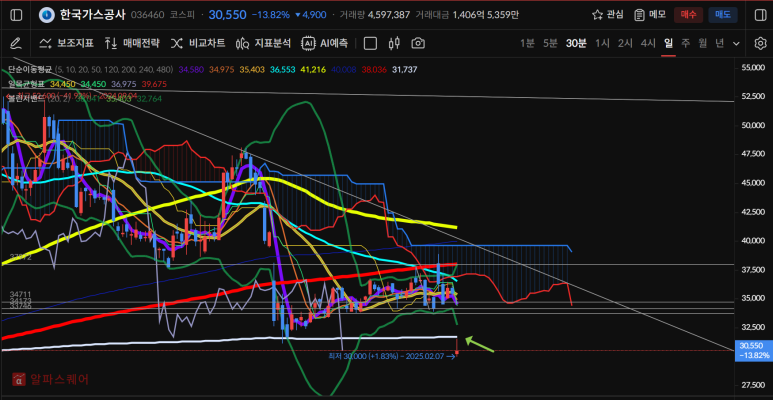Click 단순이동평균 indicator legend label

click(30, 70)
